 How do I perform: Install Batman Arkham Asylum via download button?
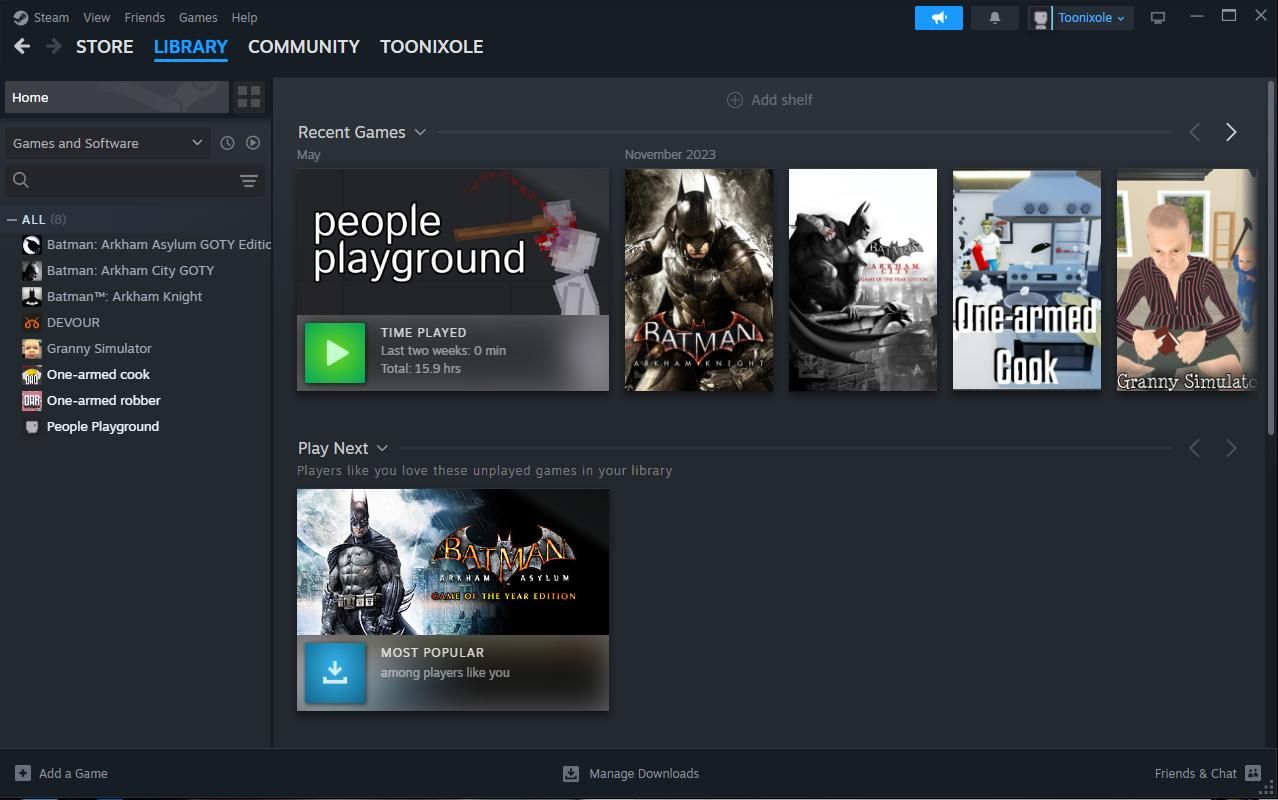click(x=335, y=672)
